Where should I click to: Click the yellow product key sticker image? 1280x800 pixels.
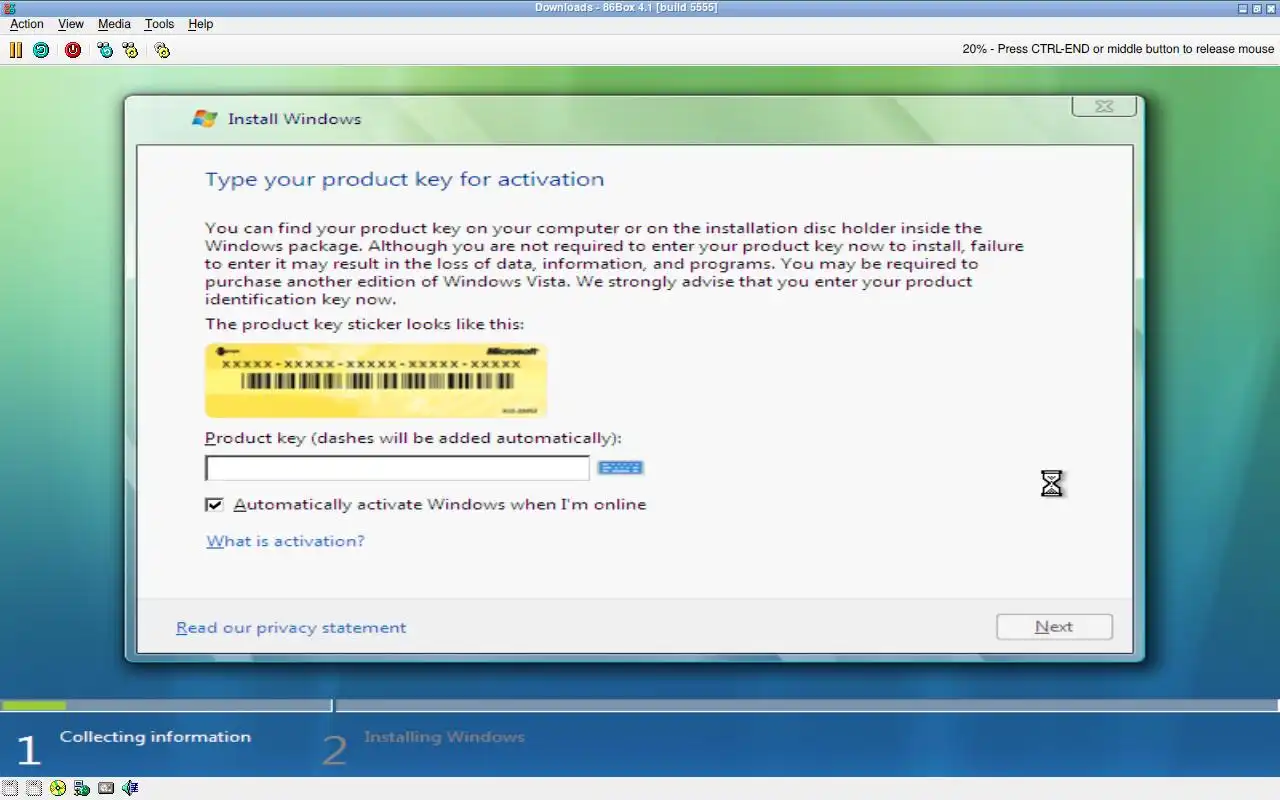point(376,380)
